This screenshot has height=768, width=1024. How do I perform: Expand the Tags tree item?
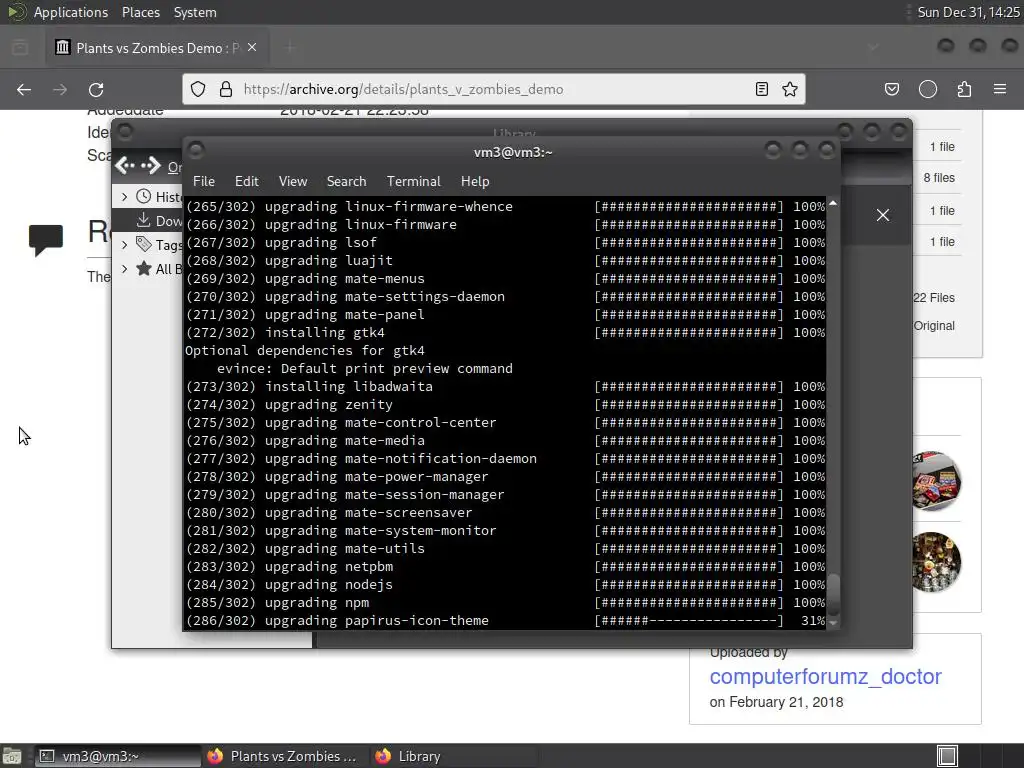(124, 245)
